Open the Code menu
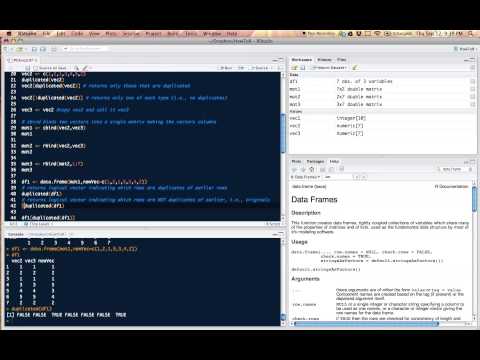 (x=77, y=34)
